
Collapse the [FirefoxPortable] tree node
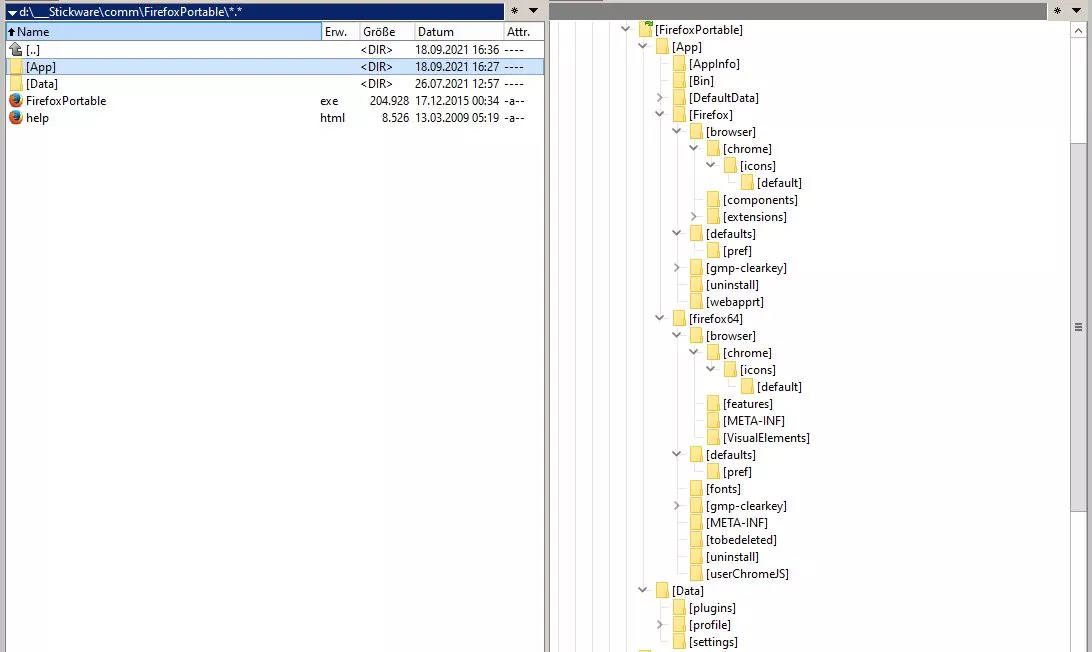point(625,29)
